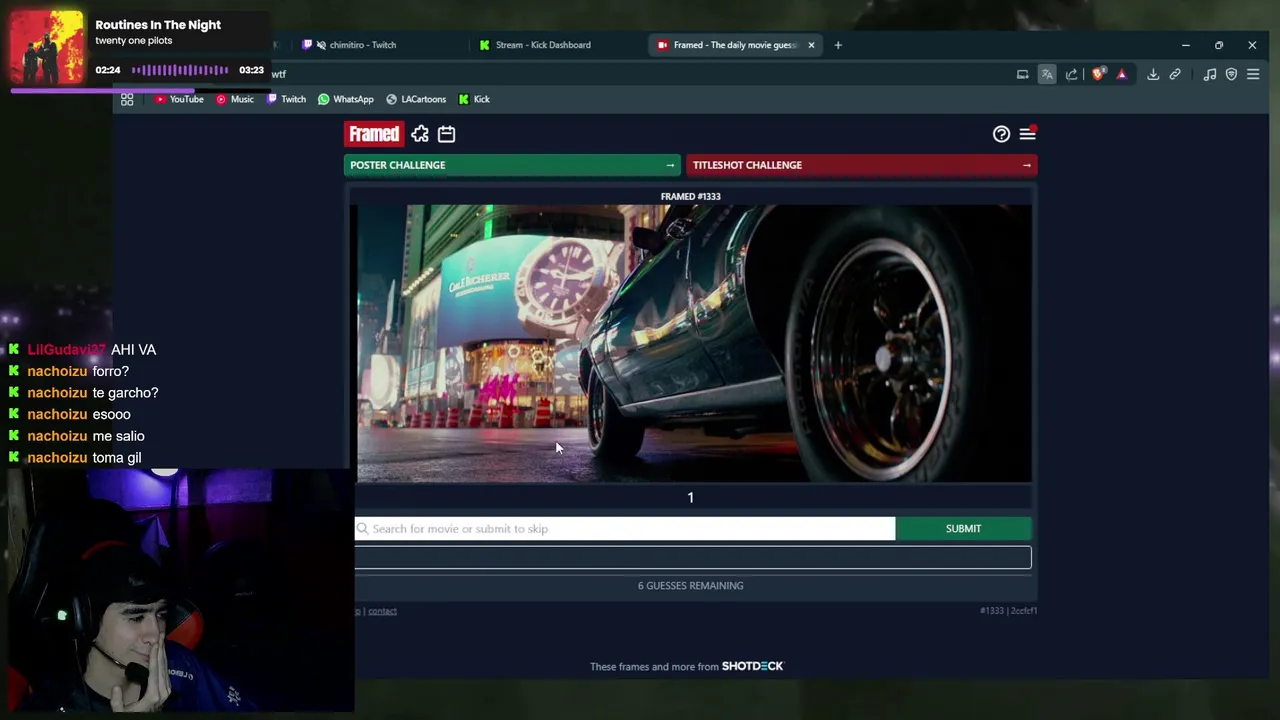Click the music note playlist icon

[x=1210, y=74]
